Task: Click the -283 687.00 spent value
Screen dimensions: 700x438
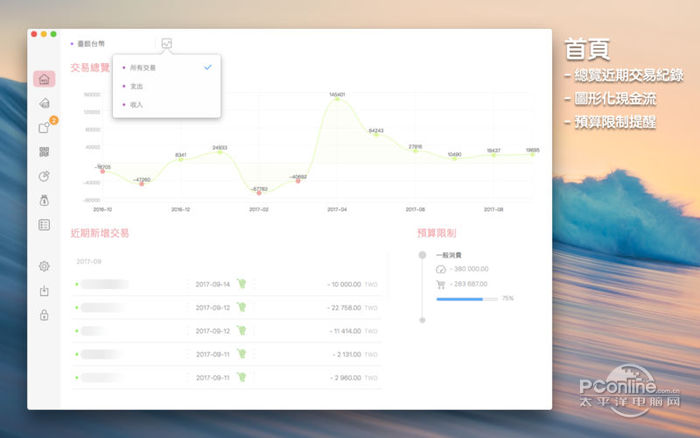Action: [x=469, y=284]
